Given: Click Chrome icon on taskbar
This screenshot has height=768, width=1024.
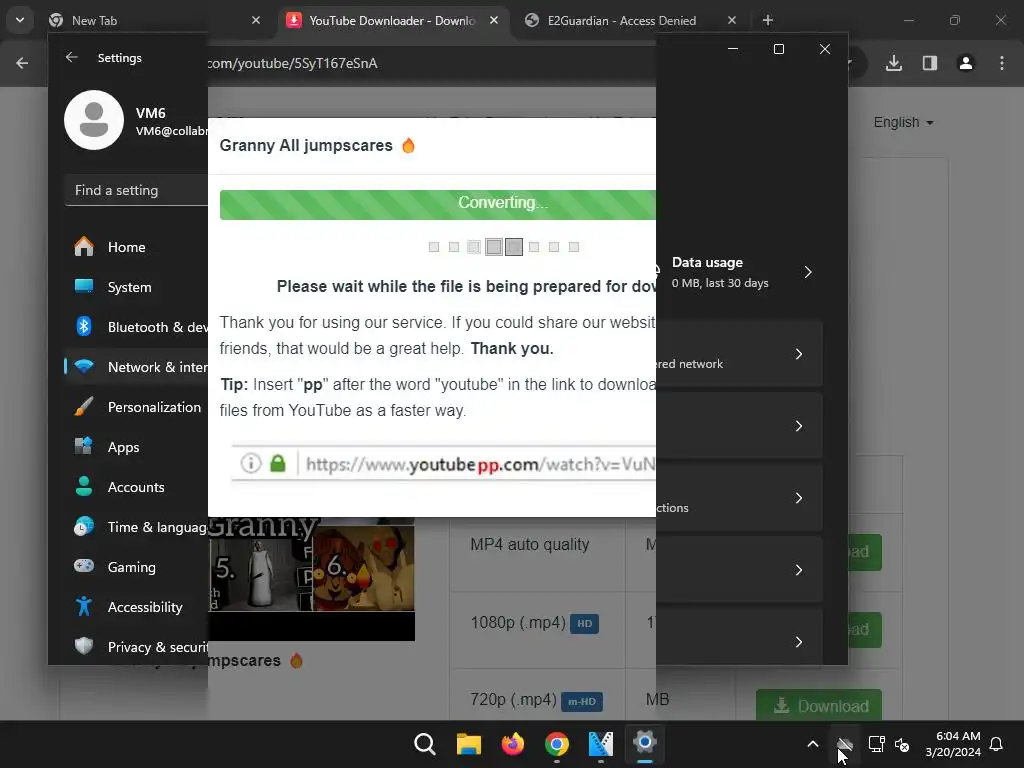Looking at the screenshot, I should coord(557,743).
